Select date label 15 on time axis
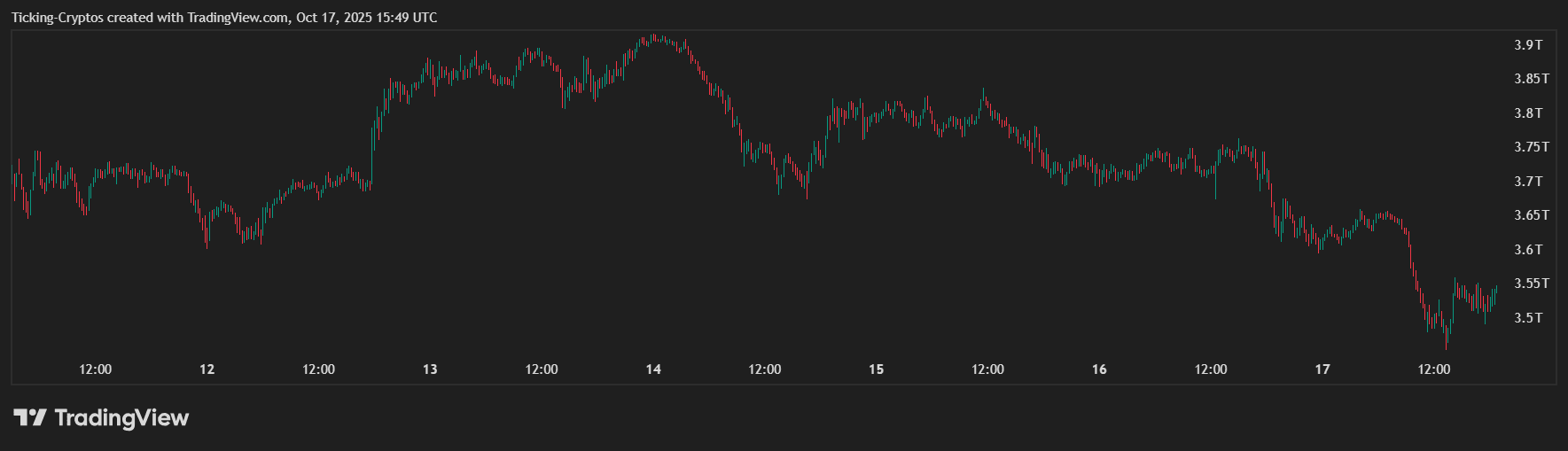The width and height of the screenshot is (1568, 451). click(876, 369)
